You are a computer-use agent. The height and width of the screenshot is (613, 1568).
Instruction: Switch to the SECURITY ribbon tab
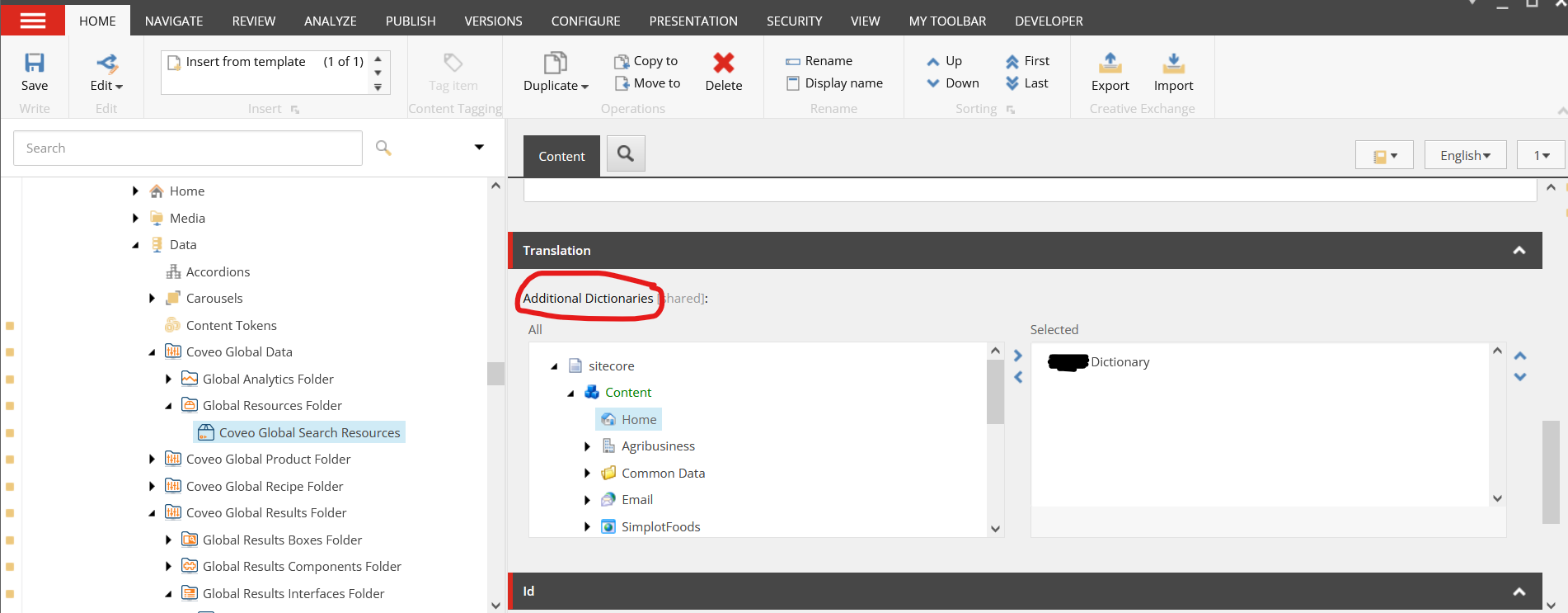click(x=794, y=21)
